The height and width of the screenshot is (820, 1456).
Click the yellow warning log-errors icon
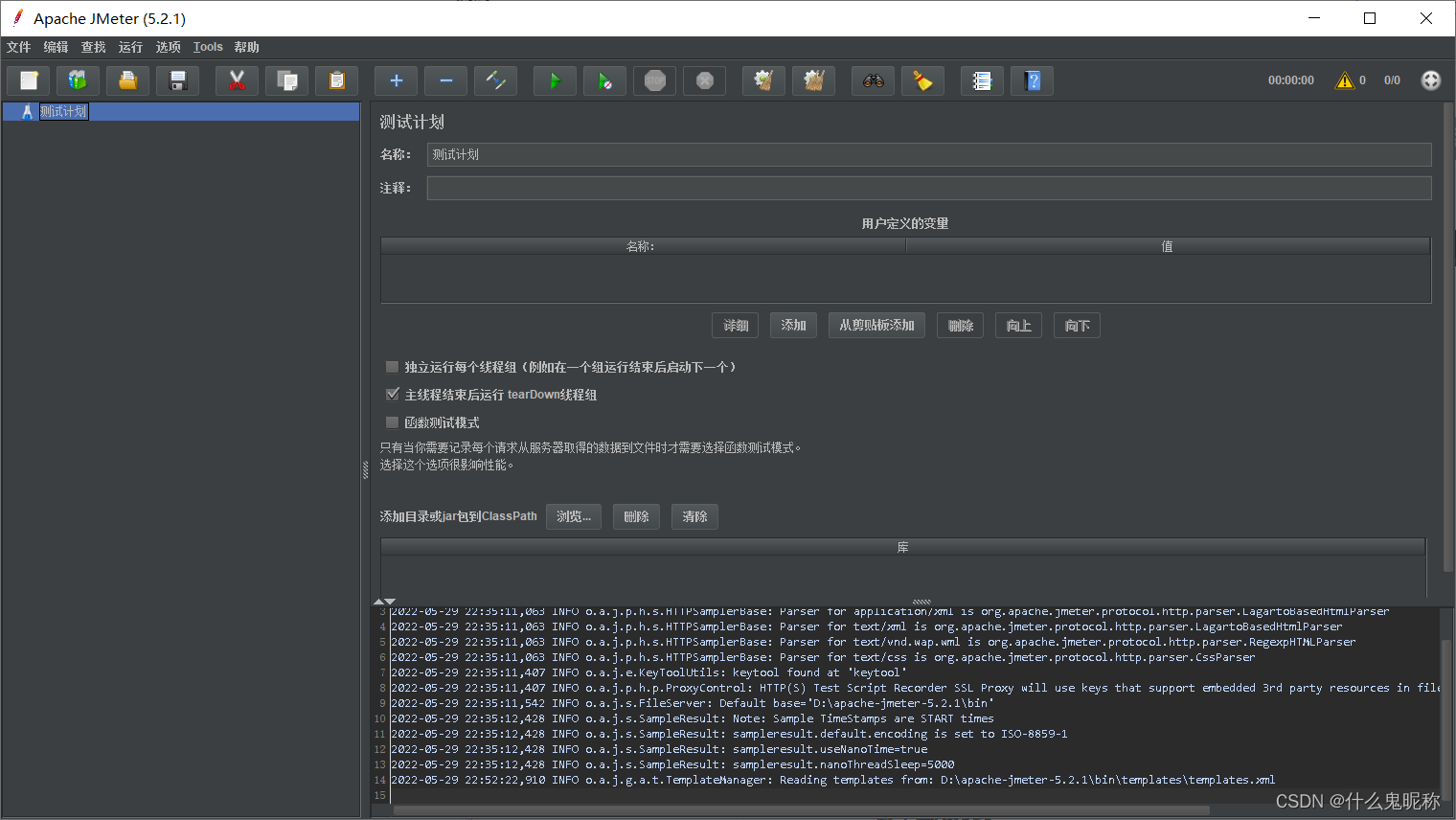pos(1345,80)
